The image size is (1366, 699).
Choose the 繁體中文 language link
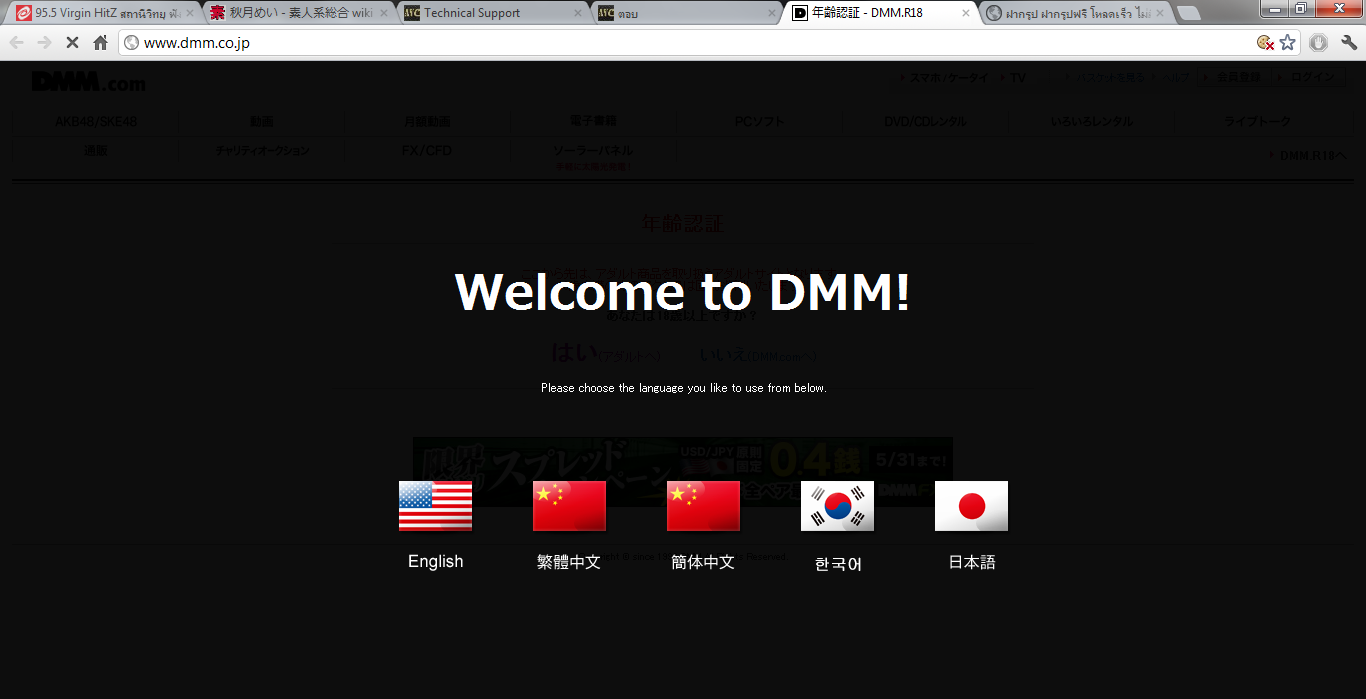point(569,562)
